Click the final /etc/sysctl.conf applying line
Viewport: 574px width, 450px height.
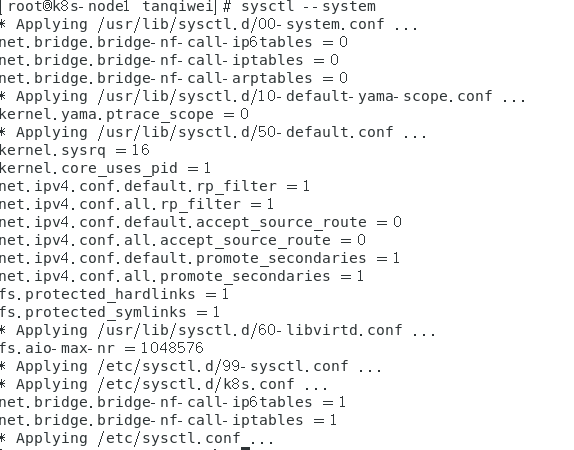click(x=137, y=438)
